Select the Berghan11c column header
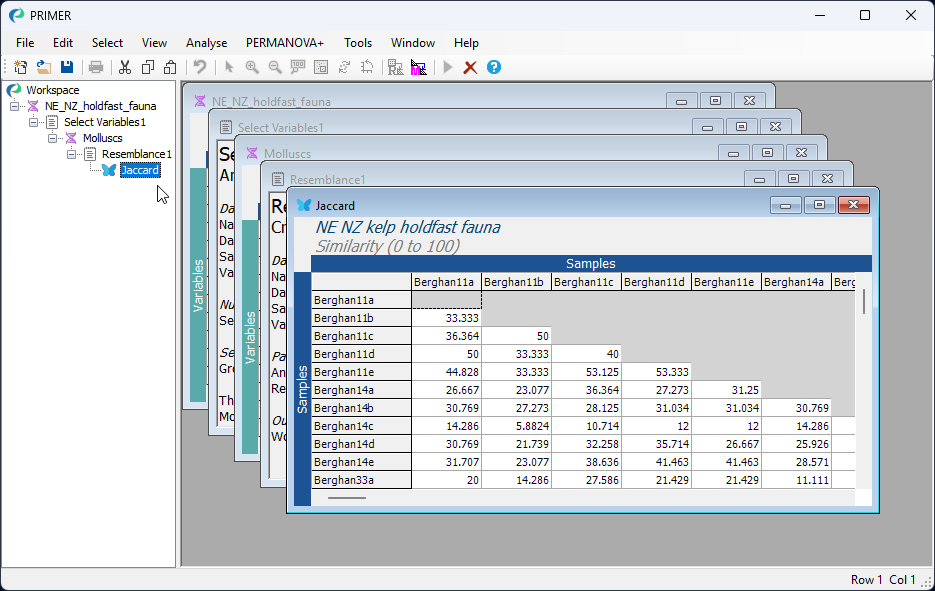 (x=586, y=282)
